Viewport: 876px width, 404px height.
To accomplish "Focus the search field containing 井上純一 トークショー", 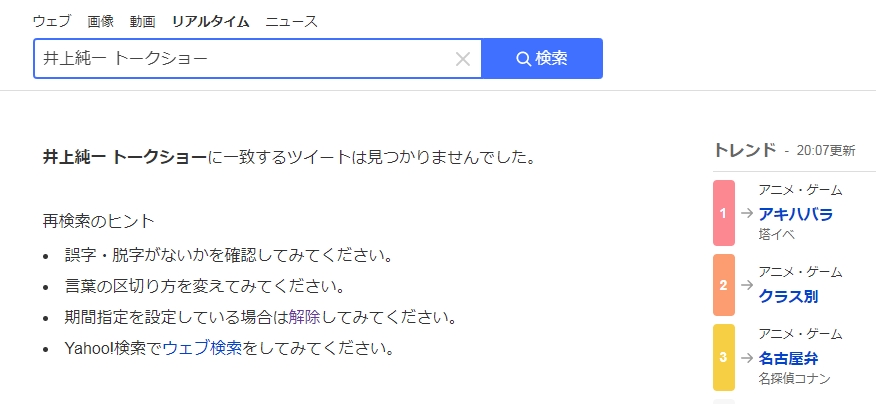I will (x=244, y=59).
